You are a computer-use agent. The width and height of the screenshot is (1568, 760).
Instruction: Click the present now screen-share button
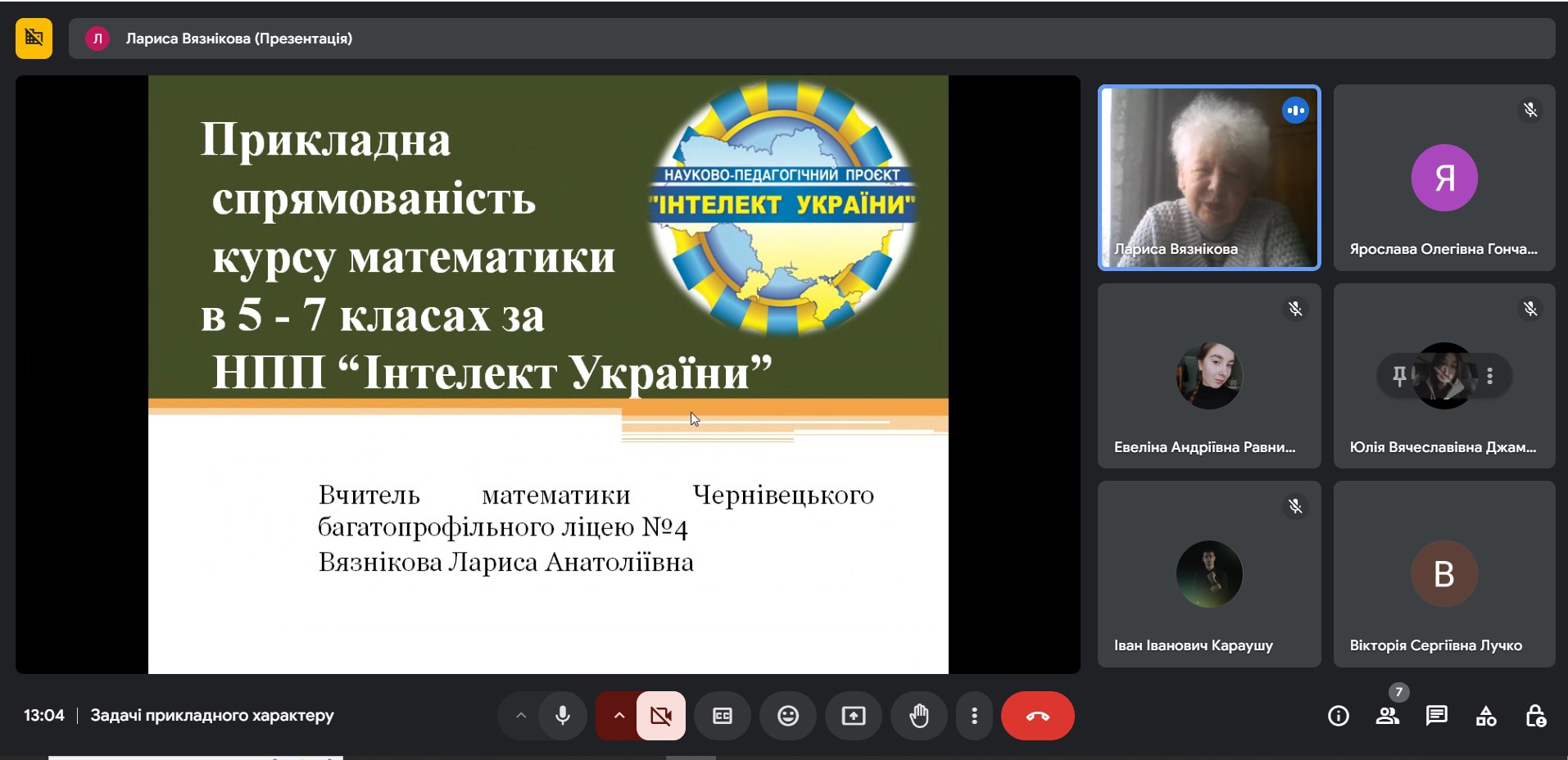pos(854,716)
